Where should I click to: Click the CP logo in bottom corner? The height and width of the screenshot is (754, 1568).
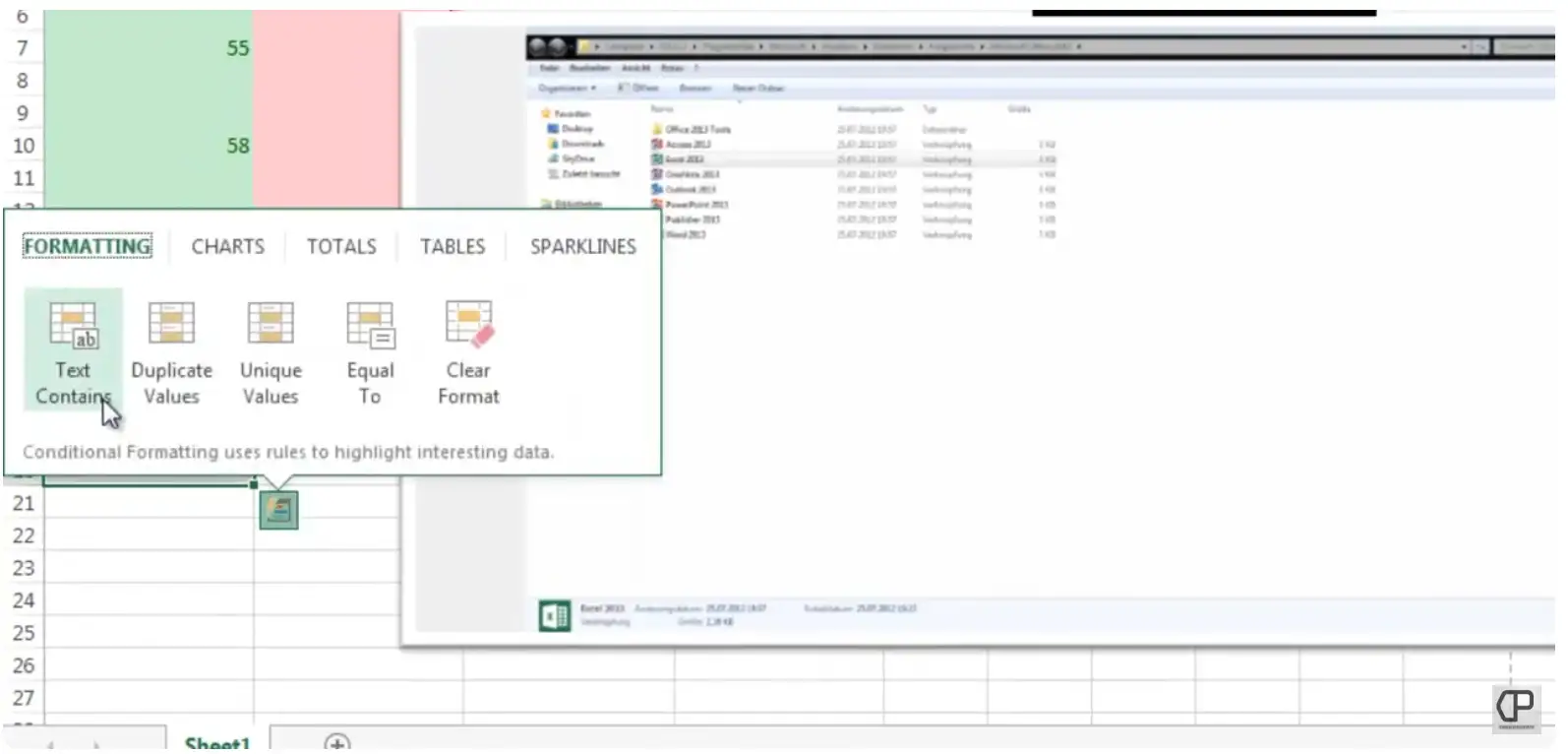1515,707
